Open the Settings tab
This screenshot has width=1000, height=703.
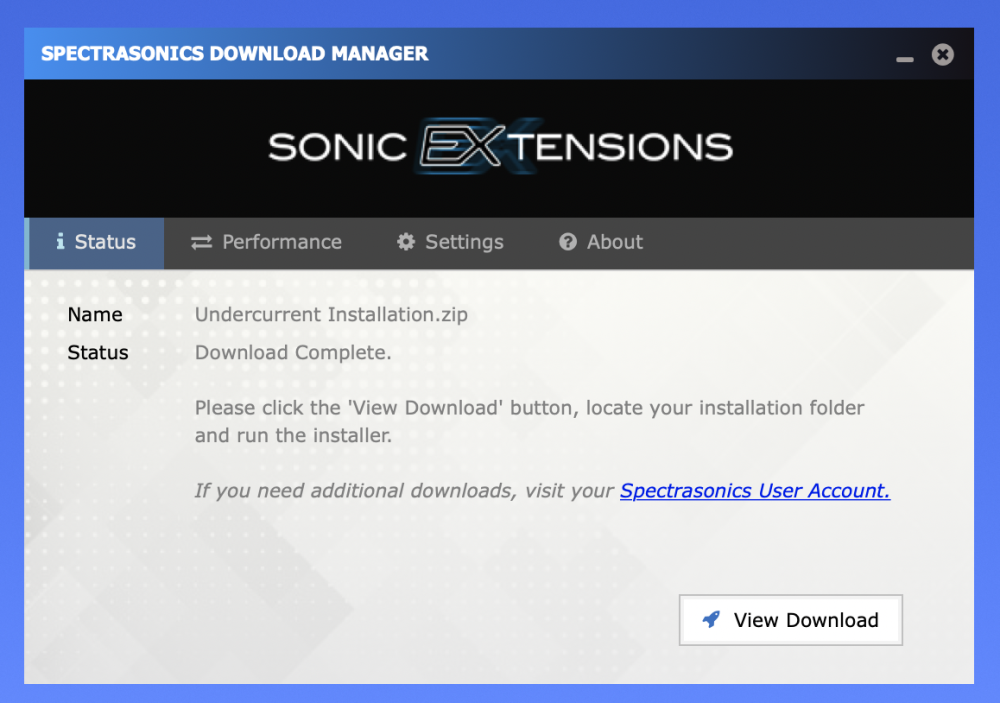tap(450, 242)
